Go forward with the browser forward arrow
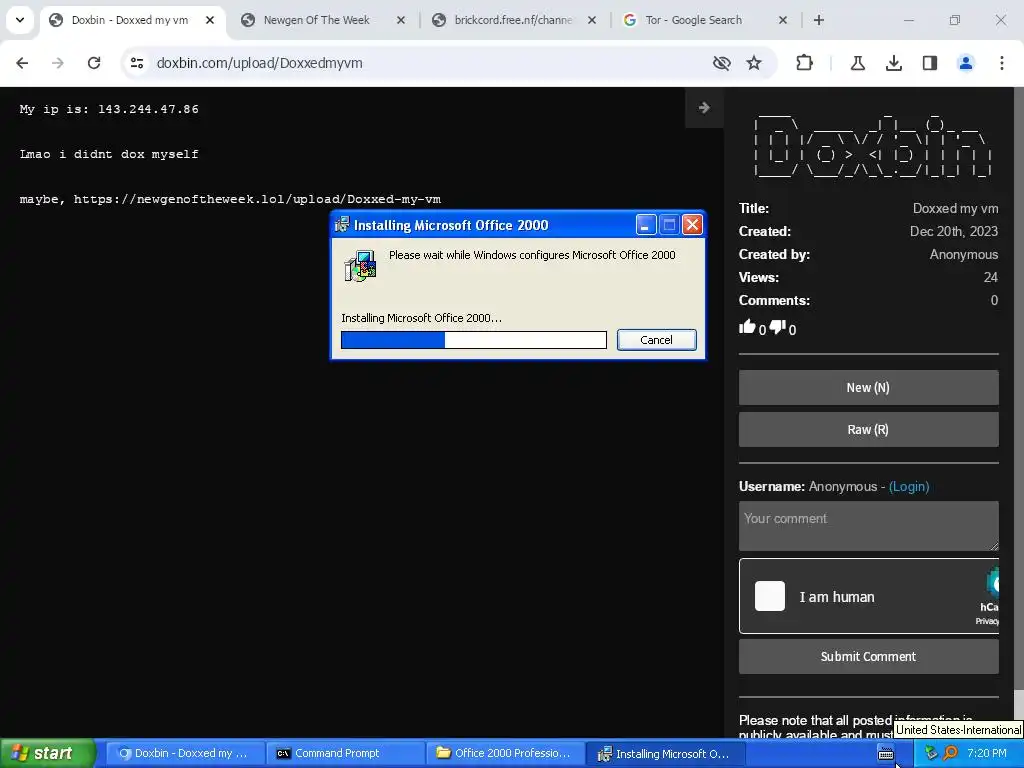1024x768 pixels. (58, 63)
